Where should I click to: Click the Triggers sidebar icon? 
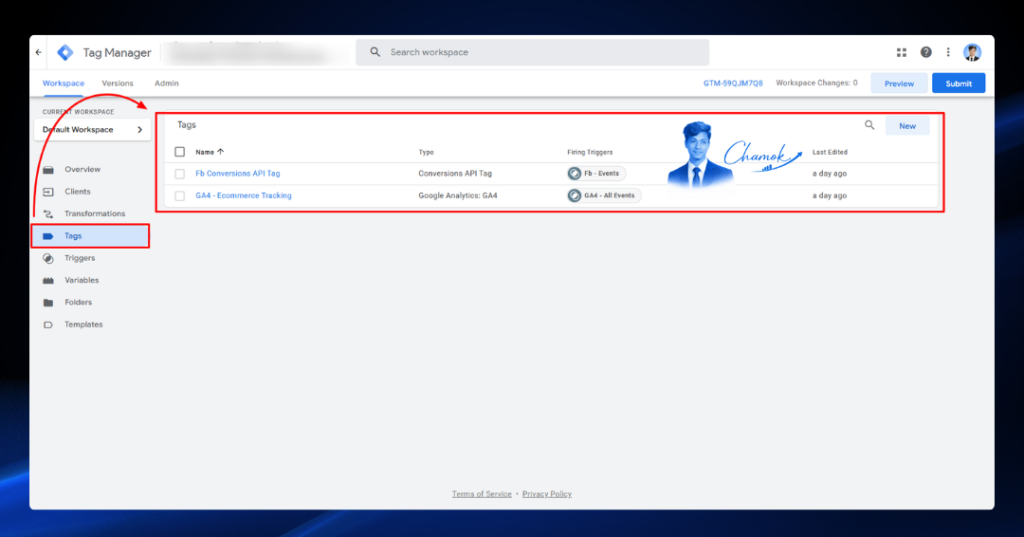48,258
